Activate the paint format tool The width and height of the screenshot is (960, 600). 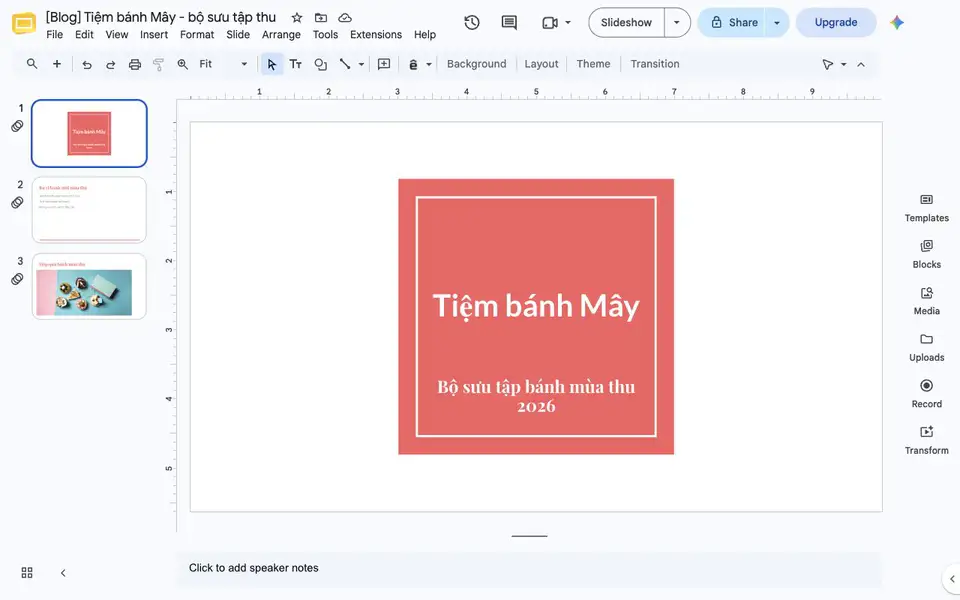tap(159, 64)
